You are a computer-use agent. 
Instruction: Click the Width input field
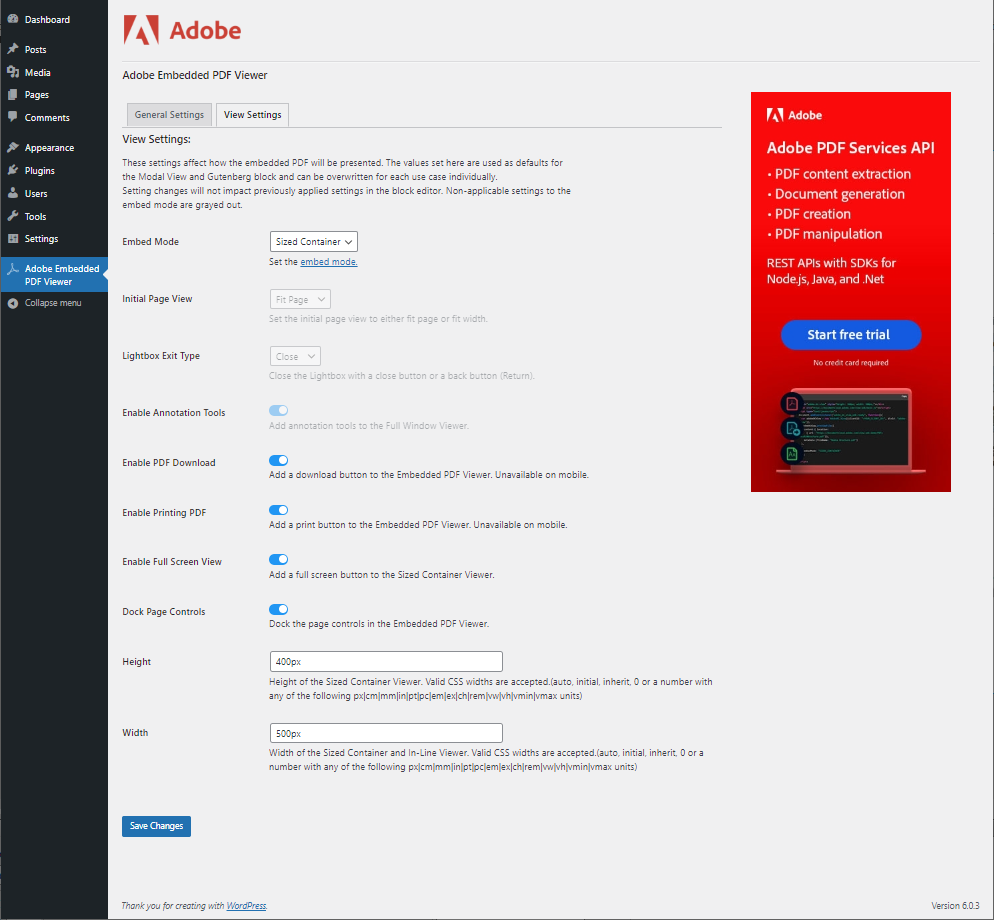coord(386,733)
